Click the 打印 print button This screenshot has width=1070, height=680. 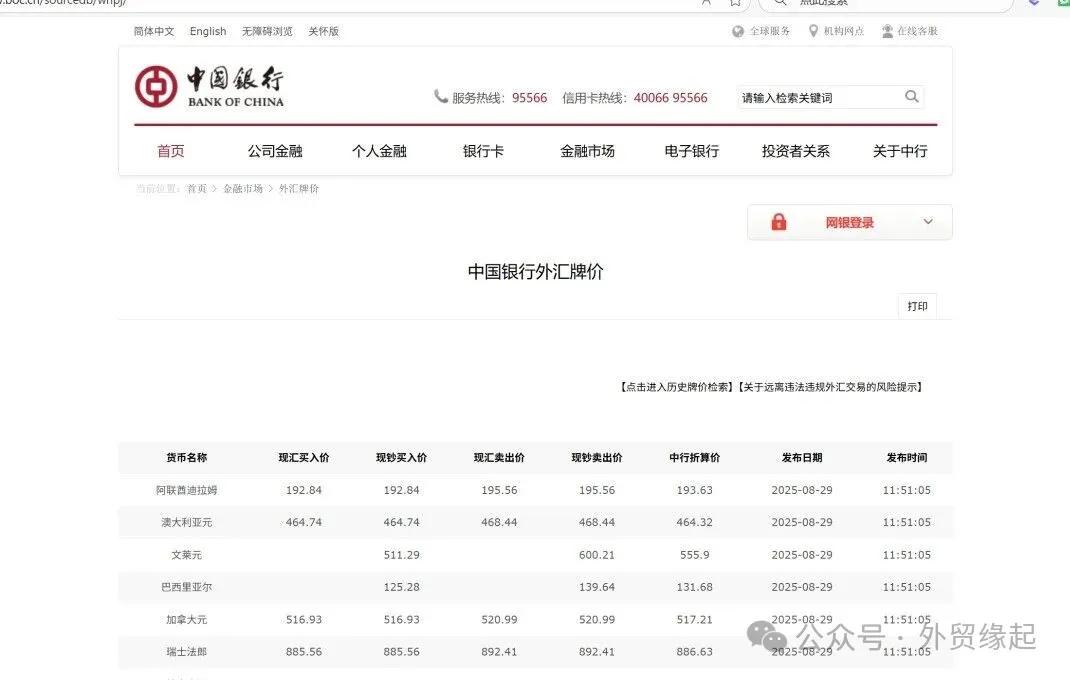pyautogui.click(x=917, y=306)
